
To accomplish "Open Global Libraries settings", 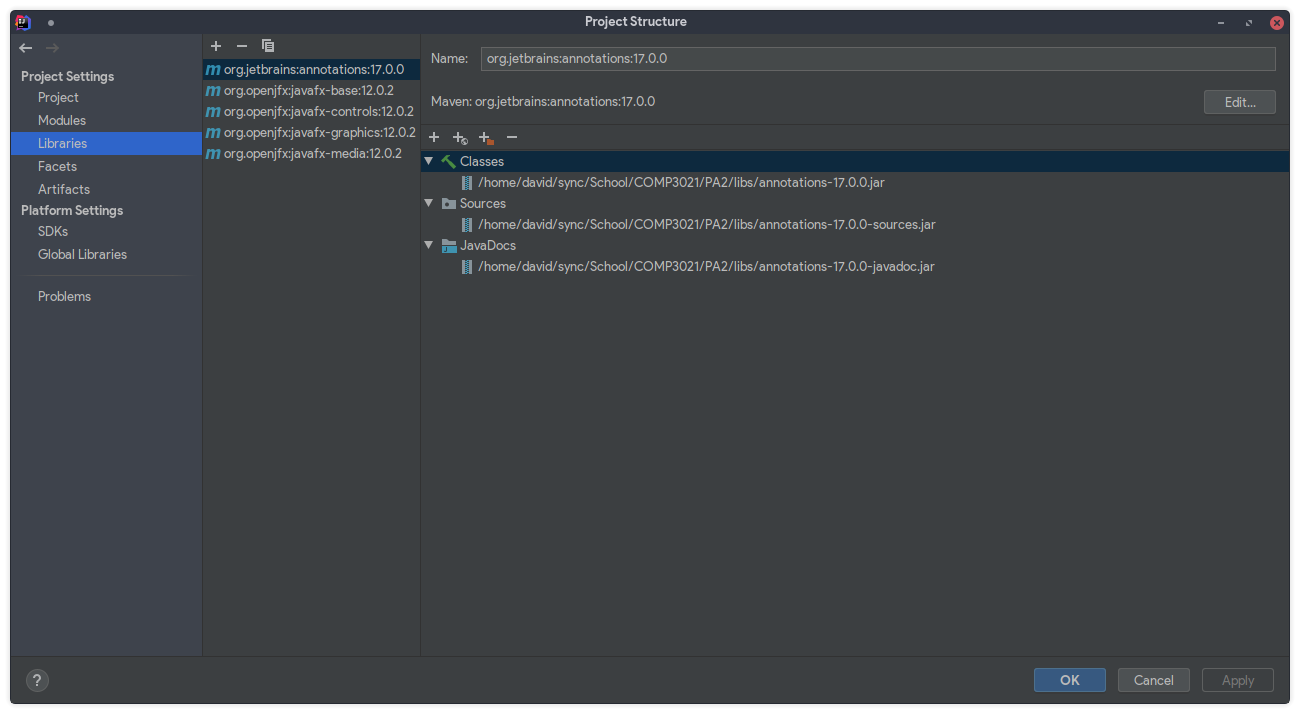I will pos(82,254).
